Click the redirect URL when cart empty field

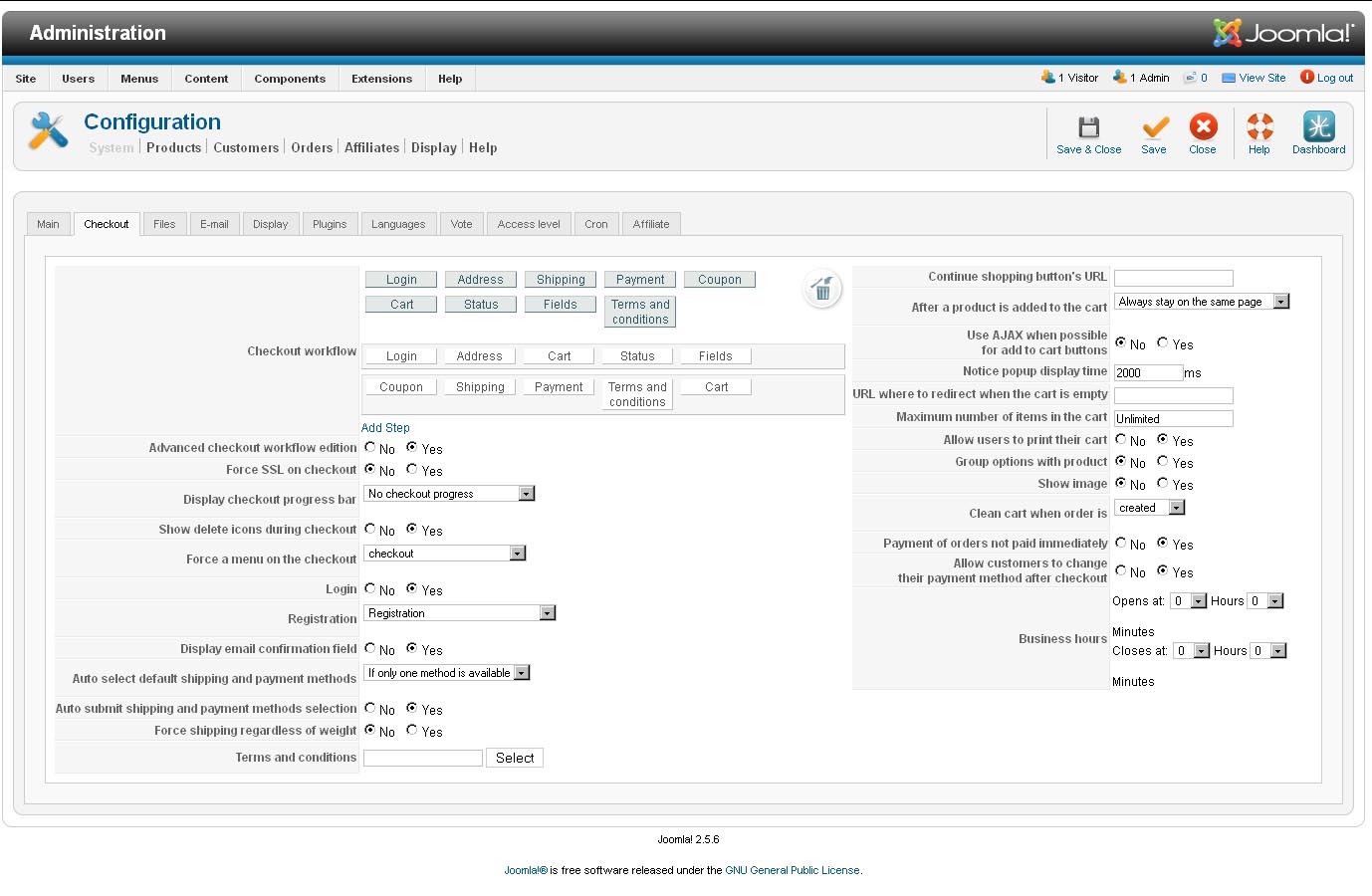pyautogui.click(x=1174, y=395)
